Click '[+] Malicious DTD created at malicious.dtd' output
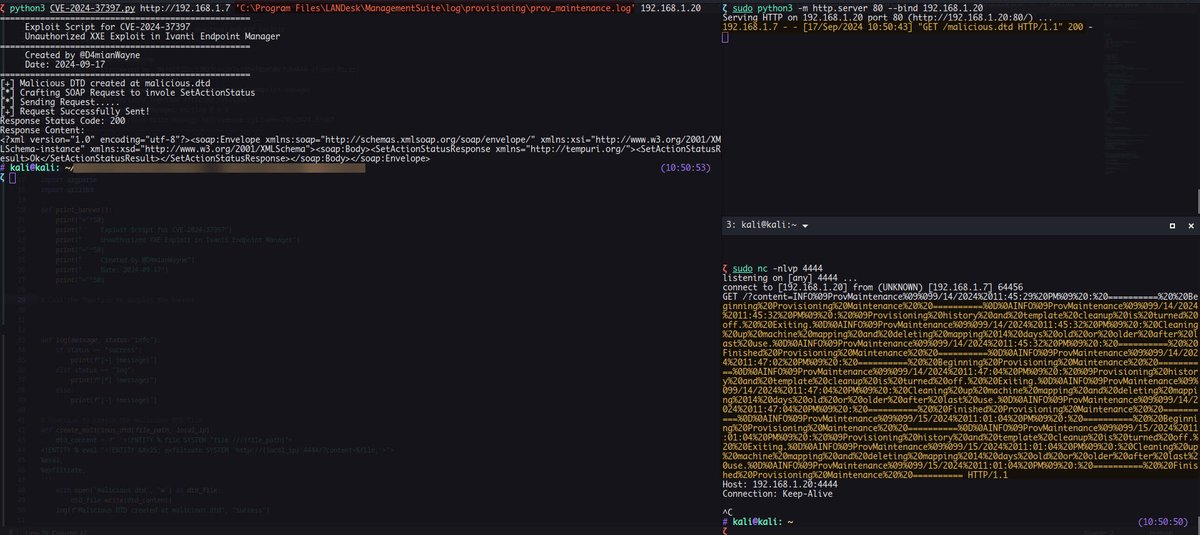 pyautogui.click(x=103, y=84)
